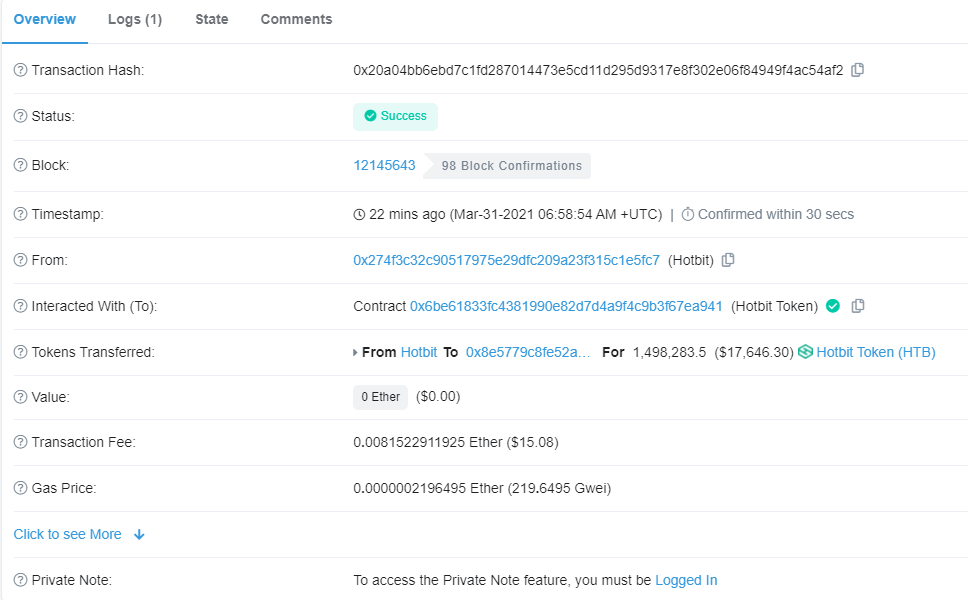Screen dimensions: 968x600
Task: Copy the From address icon
Action: (x=728, y=260)
